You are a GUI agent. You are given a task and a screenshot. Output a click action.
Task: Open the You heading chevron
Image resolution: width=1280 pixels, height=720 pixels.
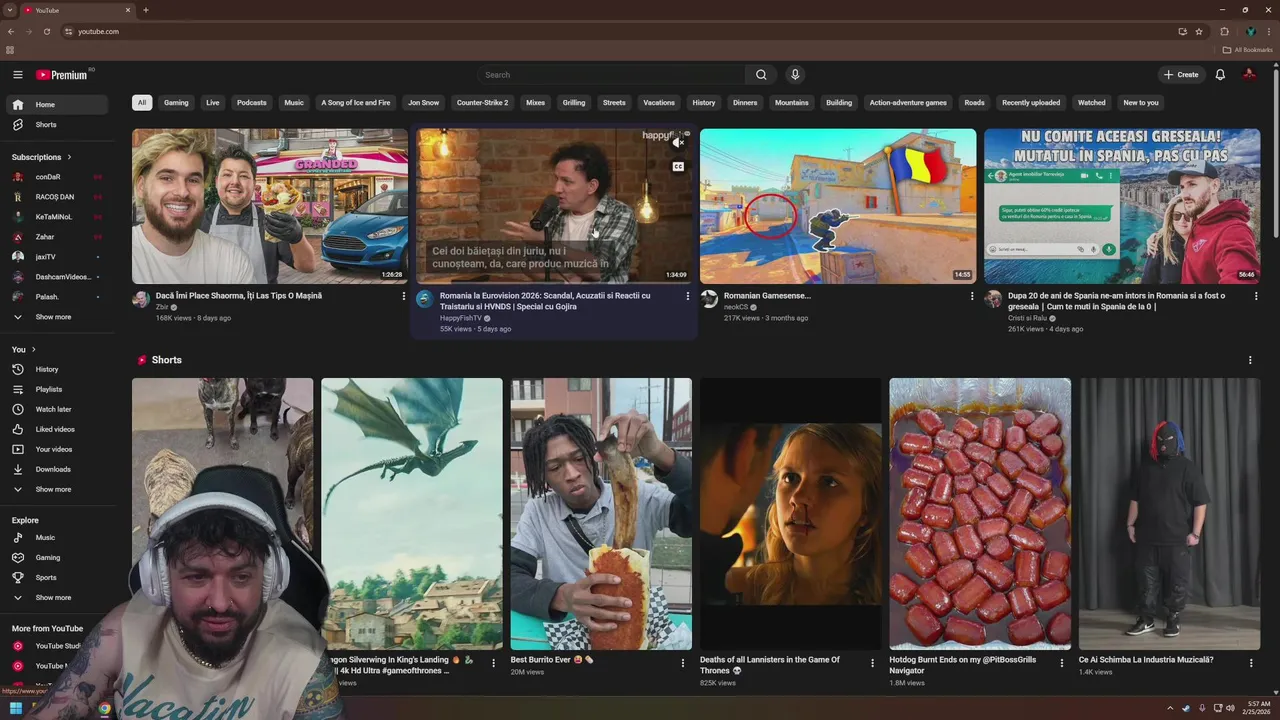coord(33,350)
